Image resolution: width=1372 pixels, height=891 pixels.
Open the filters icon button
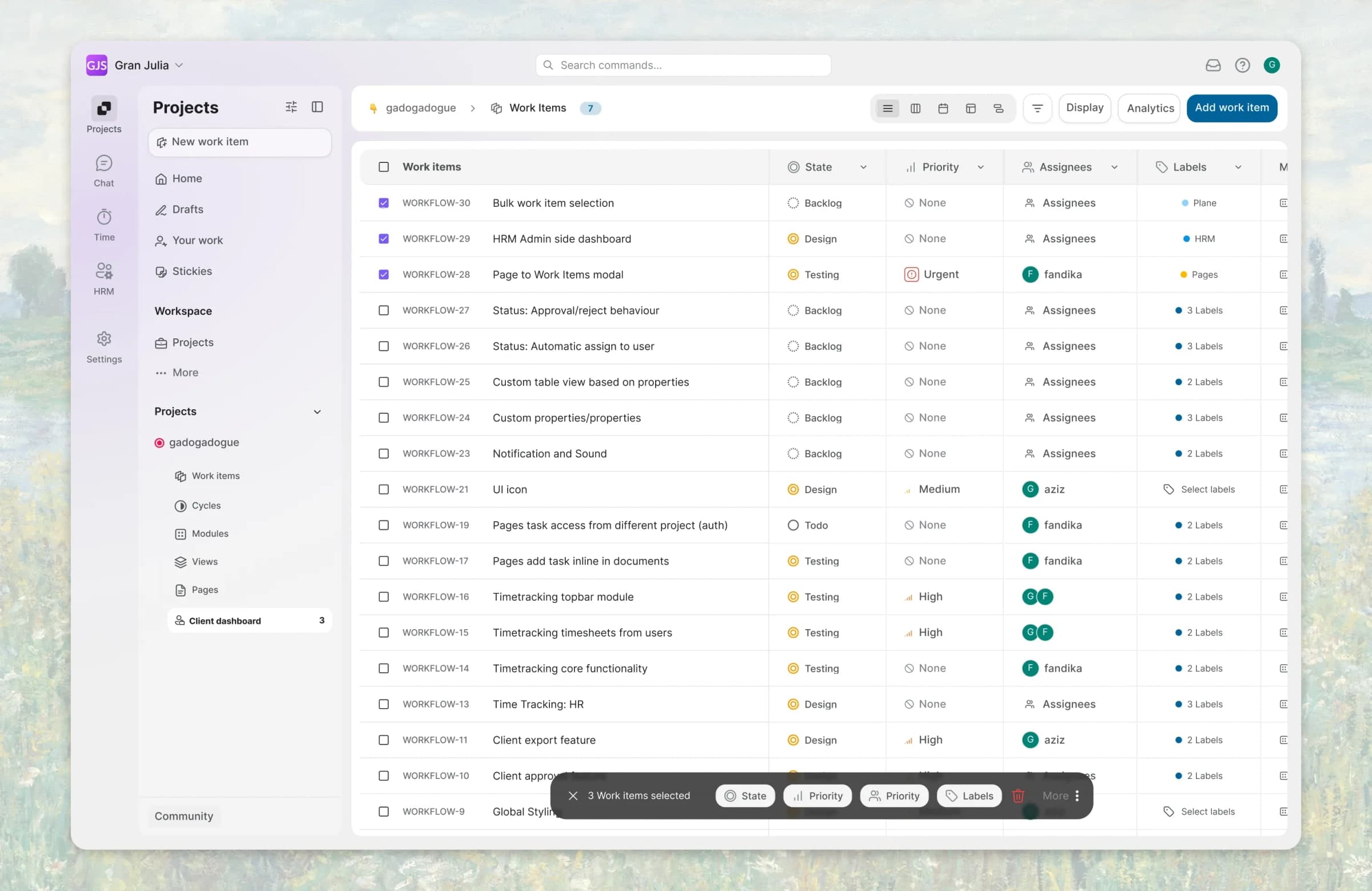click(1037, 109)
